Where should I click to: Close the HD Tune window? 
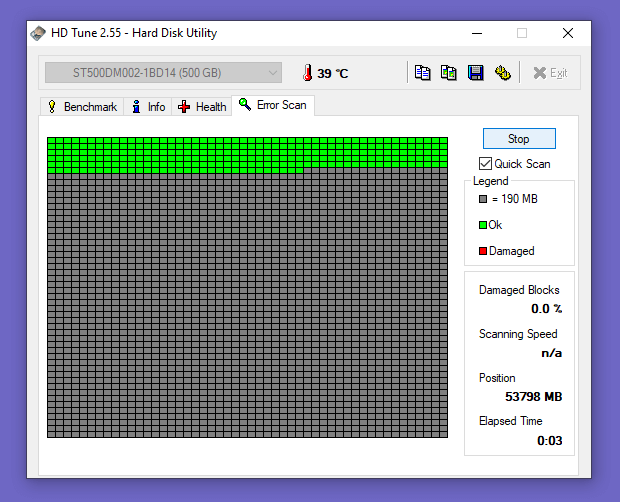(568, 33)
